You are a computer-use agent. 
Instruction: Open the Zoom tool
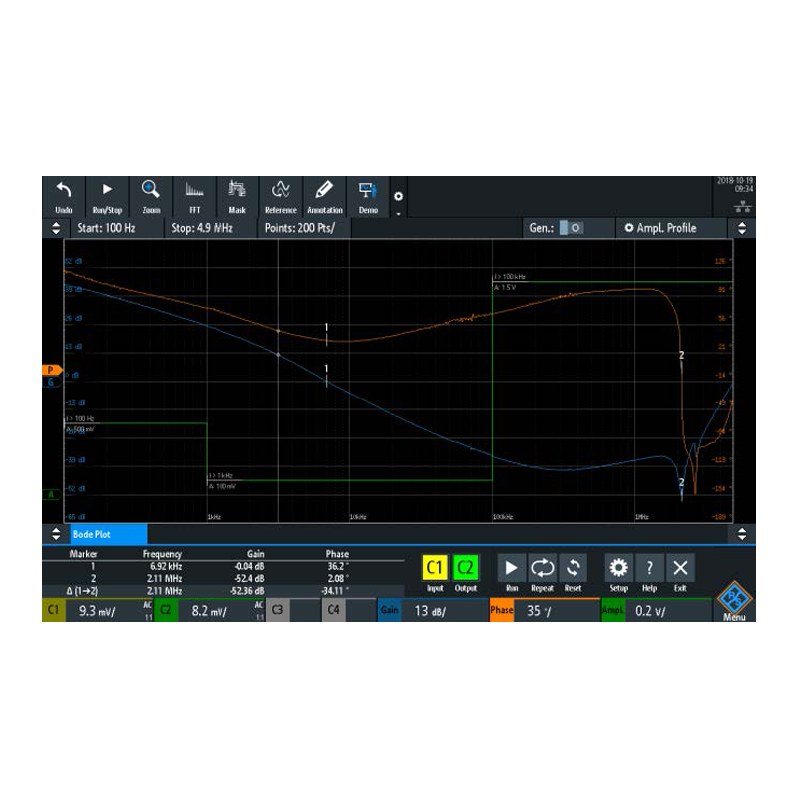(x=151, y=196)
